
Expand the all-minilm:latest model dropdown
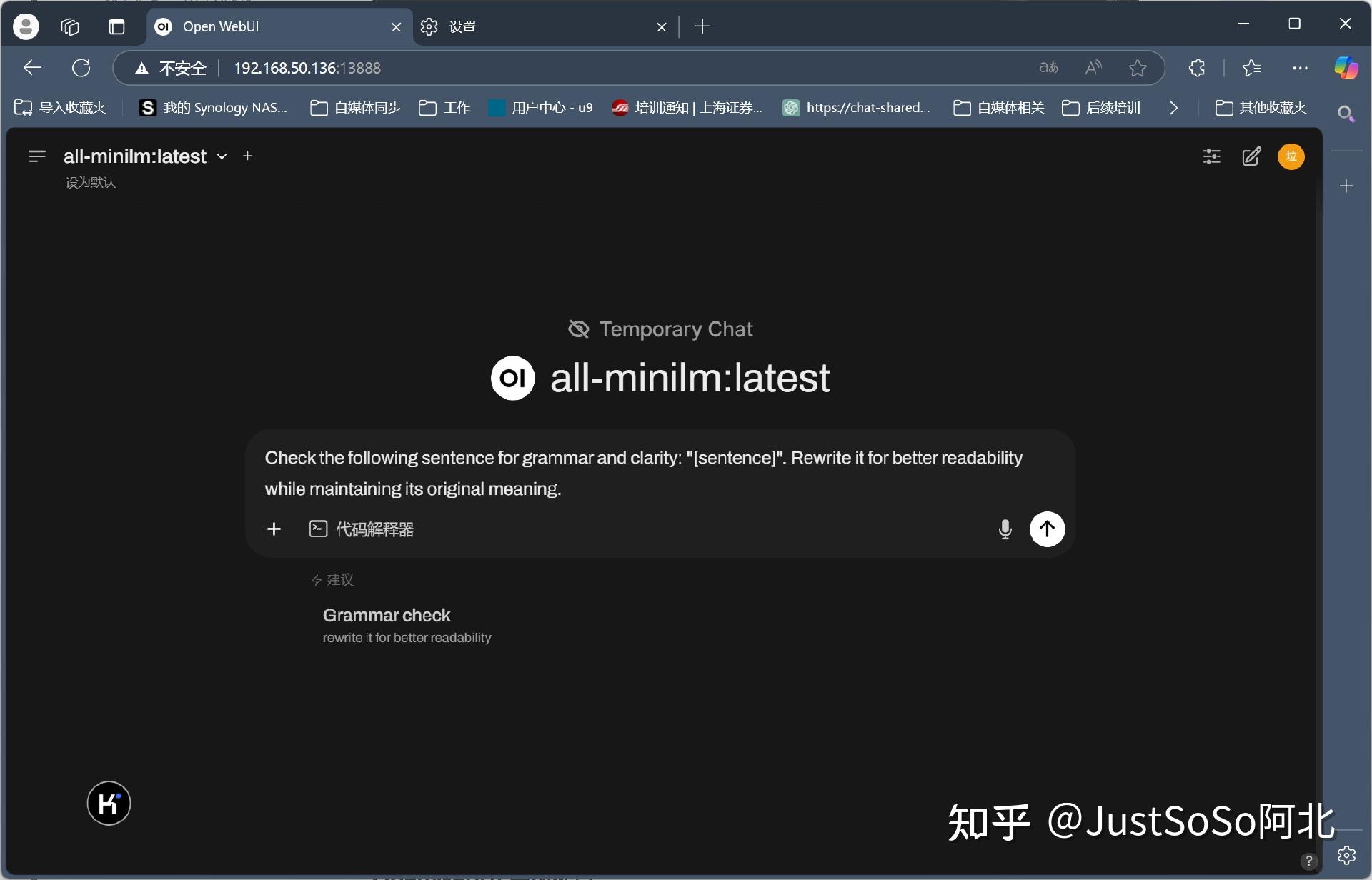point(222,156)
